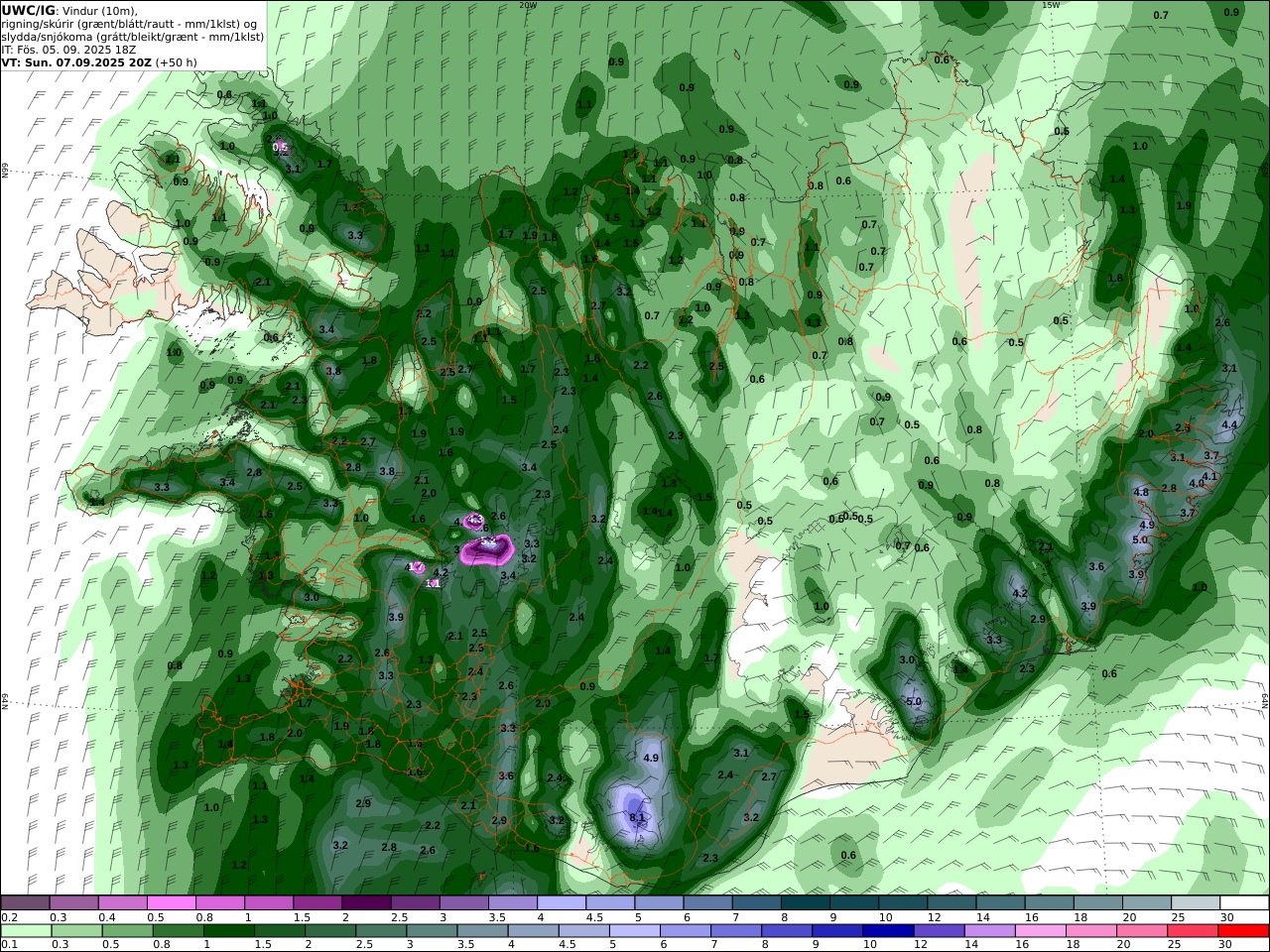Click the dark blue '10' swatch in the bottom legend row
1270x952 pixels.
[886, 931]
